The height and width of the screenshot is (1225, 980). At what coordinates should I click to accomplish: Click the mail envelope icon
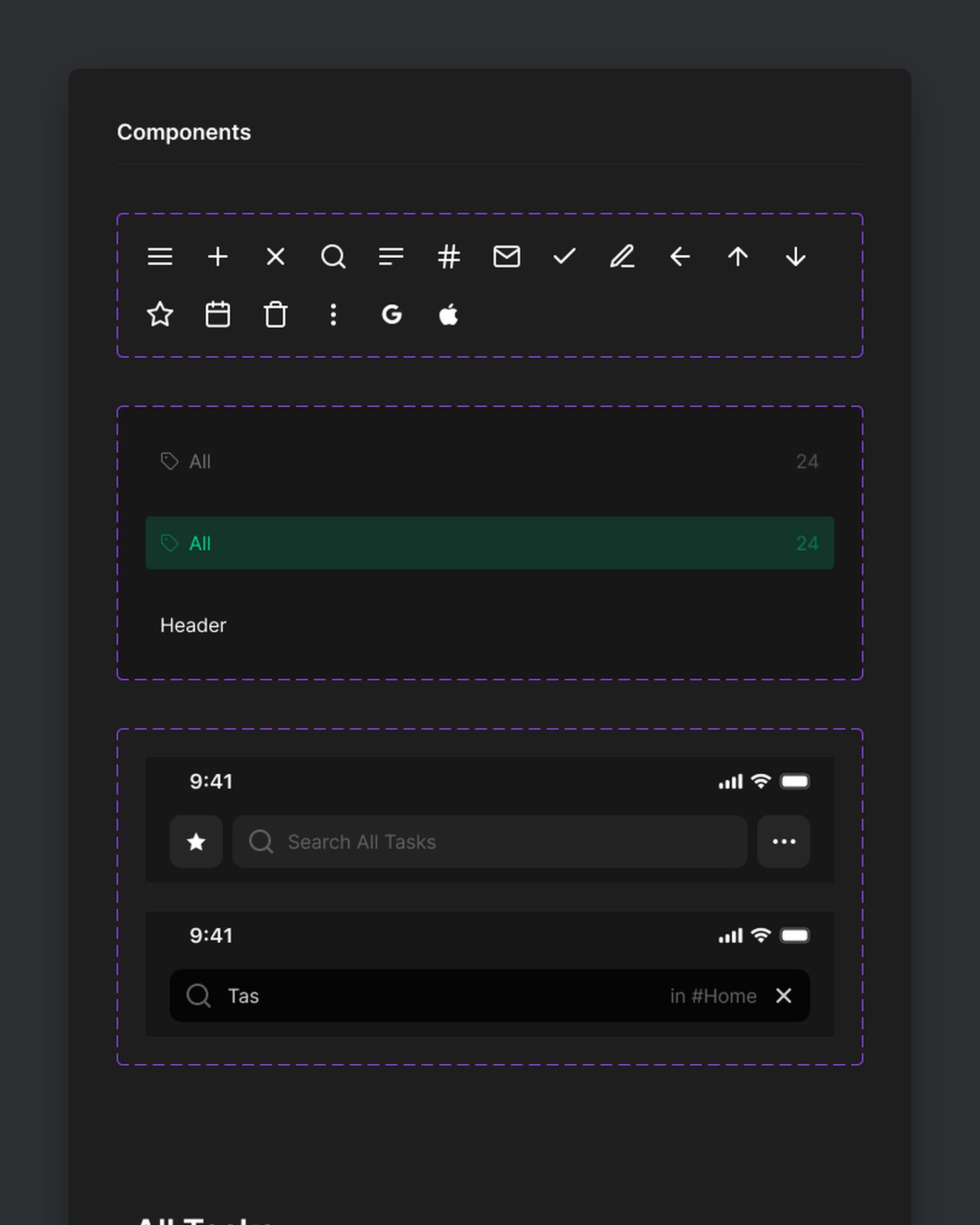click(x=506, y=257)
